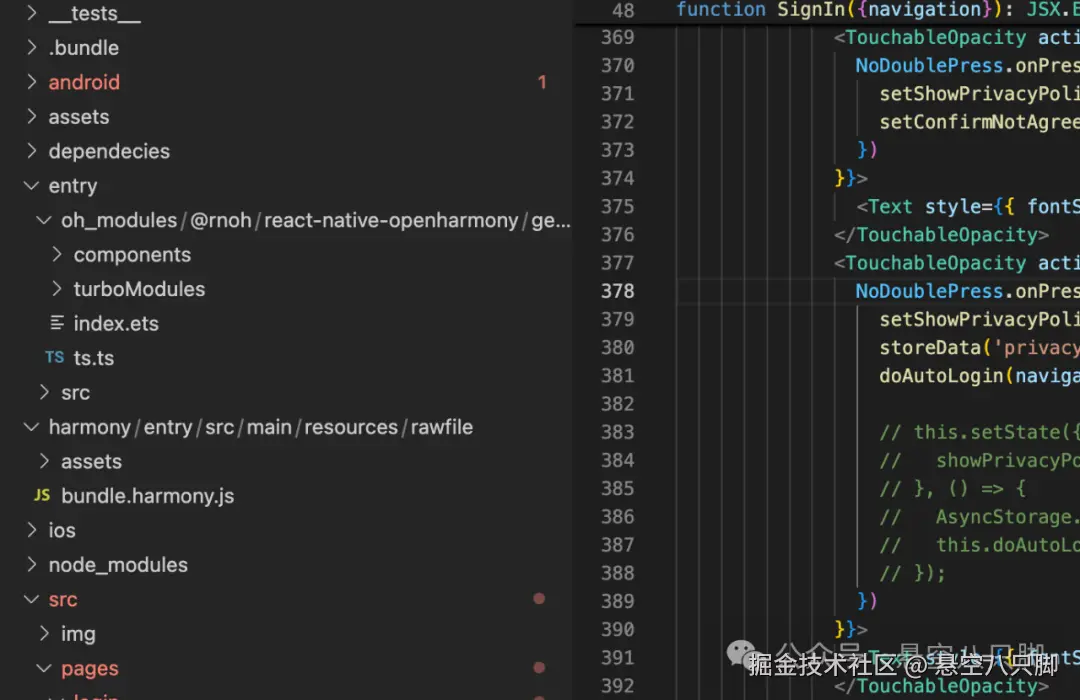The image size is (1080, 700).
Task: Click the JS icon of bundle.harmony.js
Action: click(42, 495)
